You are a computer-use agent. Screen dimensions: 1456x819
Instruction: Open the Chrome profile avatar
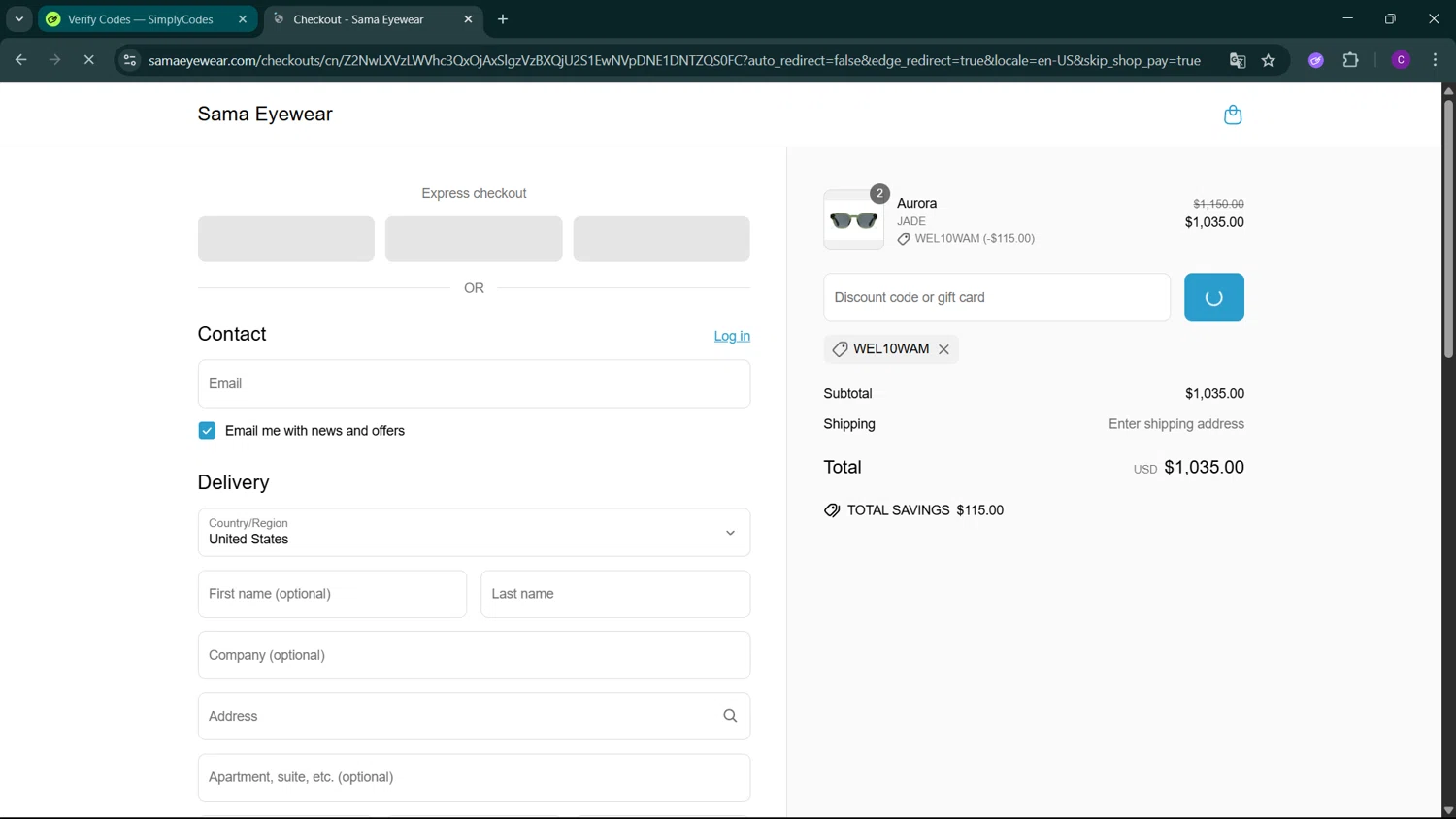tap(1401, 60)
